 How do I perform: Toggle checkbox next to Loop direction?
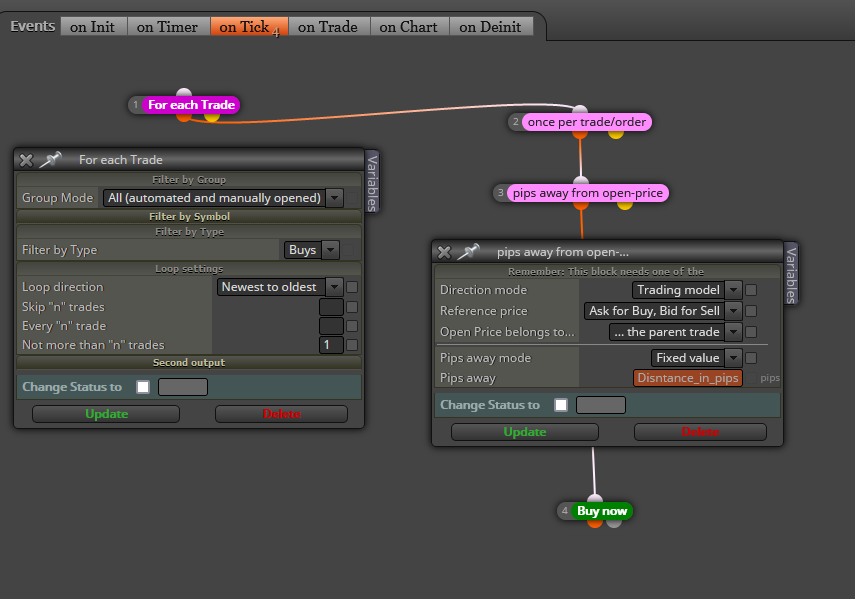point(352,287)
